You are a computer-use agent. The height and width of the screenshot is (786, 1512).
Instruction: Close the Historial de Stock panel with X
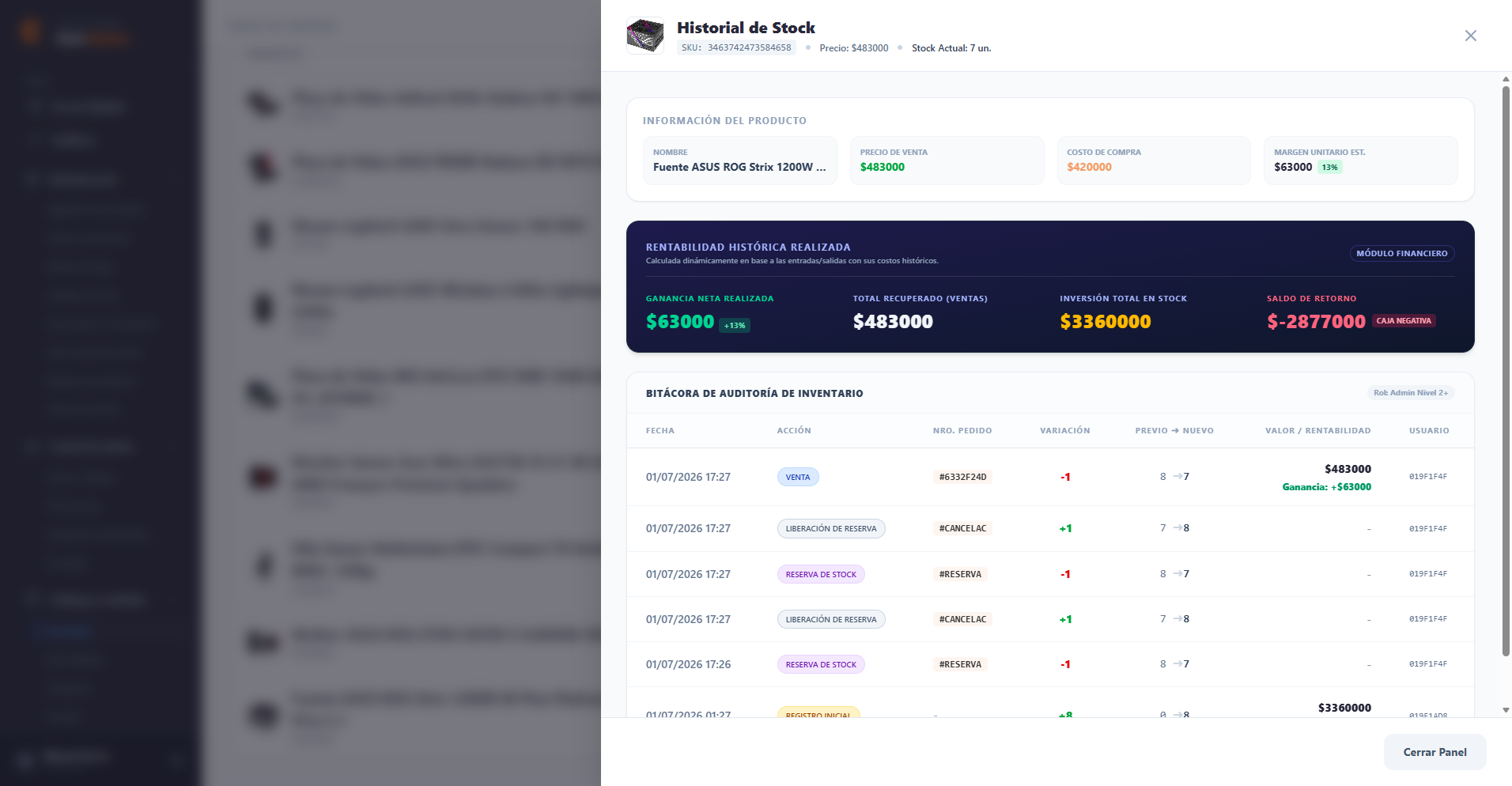coord(1470,36)
